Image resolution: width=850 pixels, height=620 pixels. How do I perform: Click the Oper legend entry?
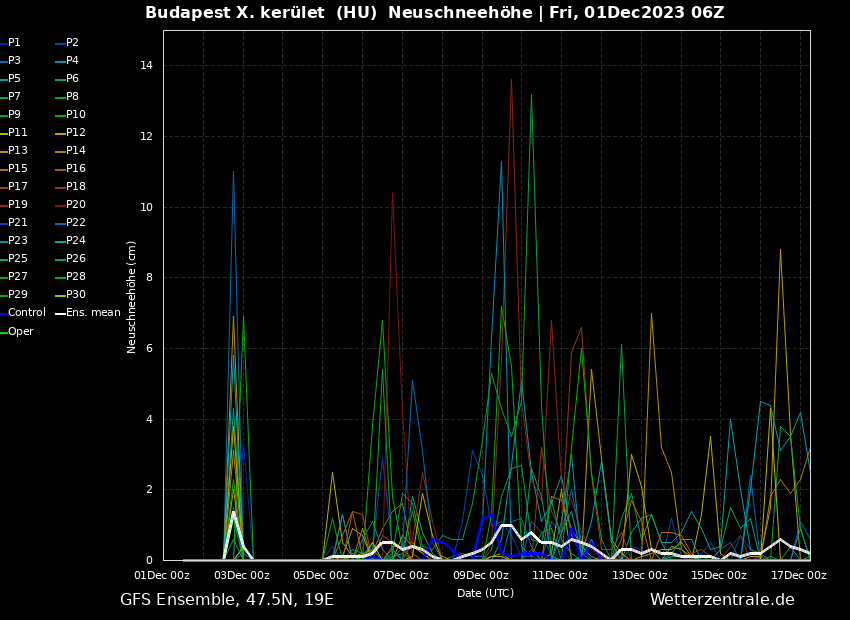click(x=20, y=332)
